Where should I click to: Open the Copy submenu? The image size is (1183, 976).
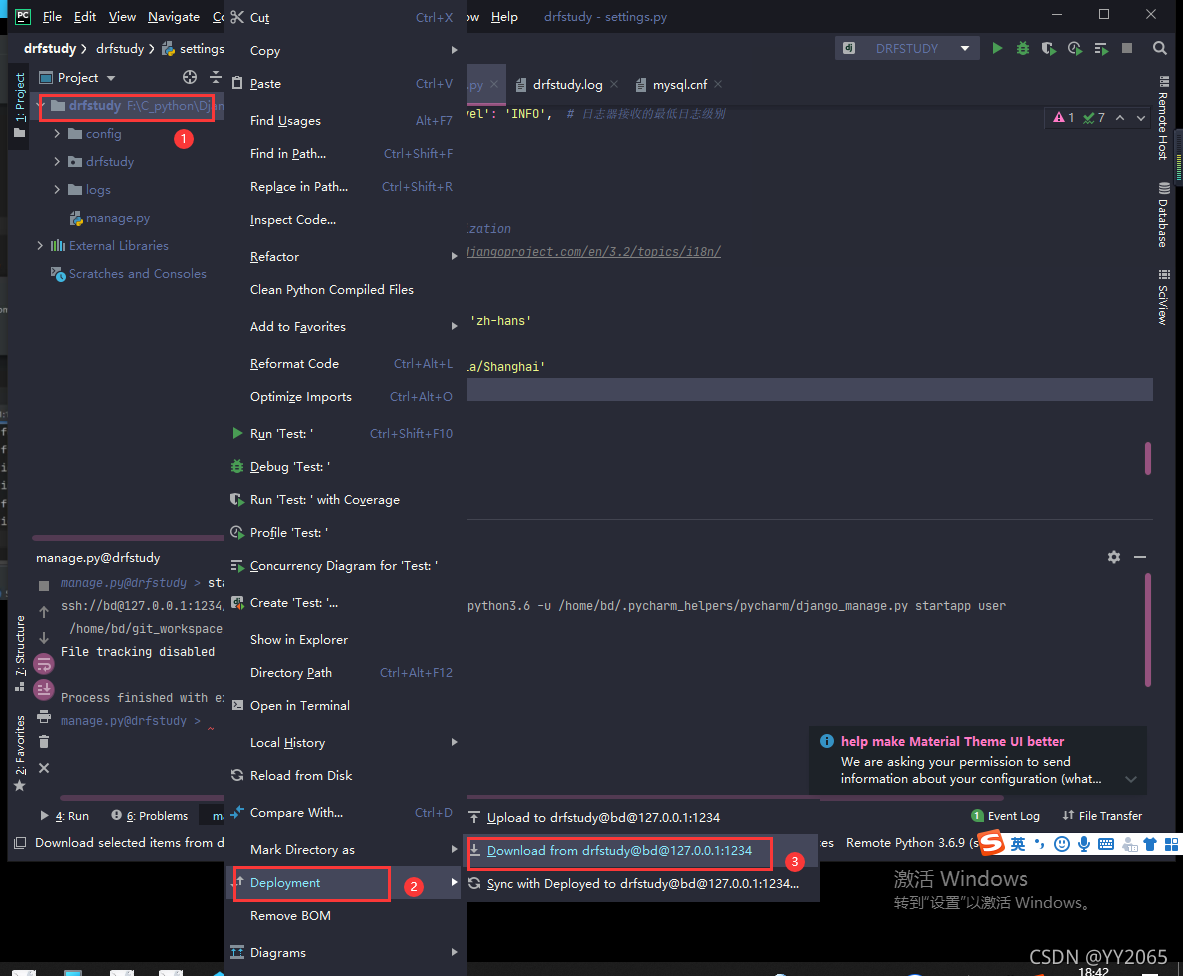[x=346, y=51]
